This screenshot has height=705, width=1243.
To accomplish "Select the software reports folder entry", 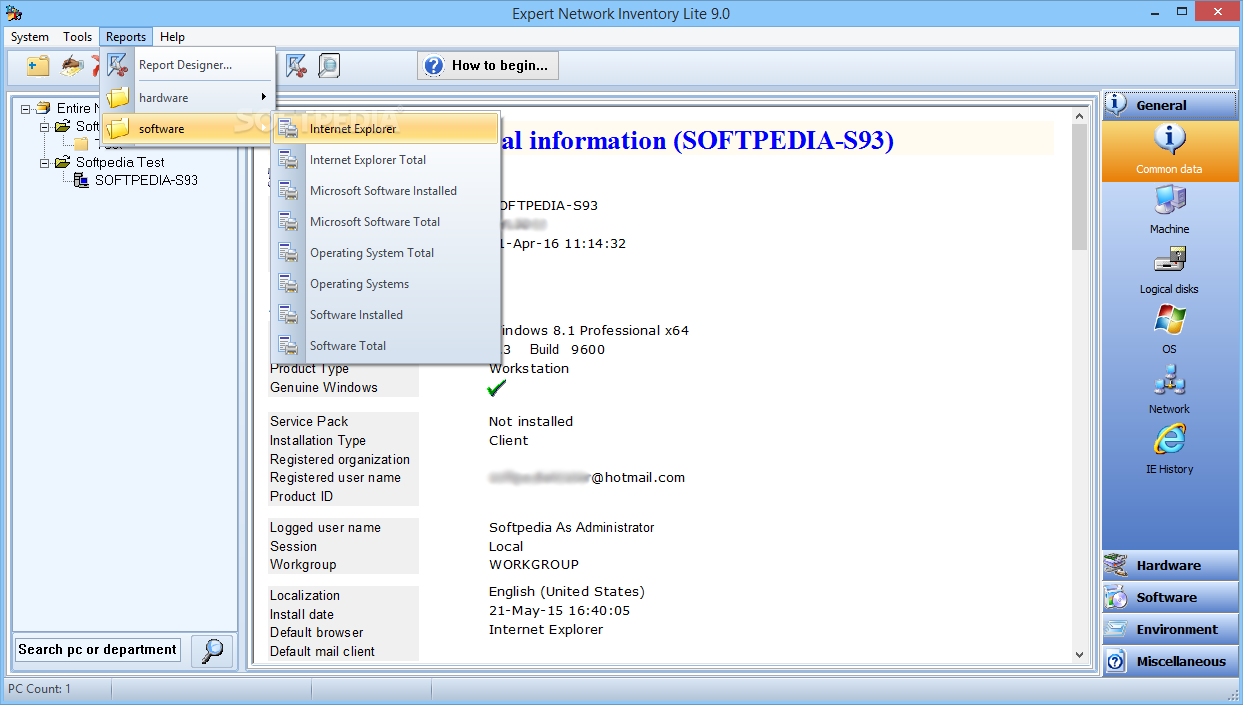I will 188,129.
